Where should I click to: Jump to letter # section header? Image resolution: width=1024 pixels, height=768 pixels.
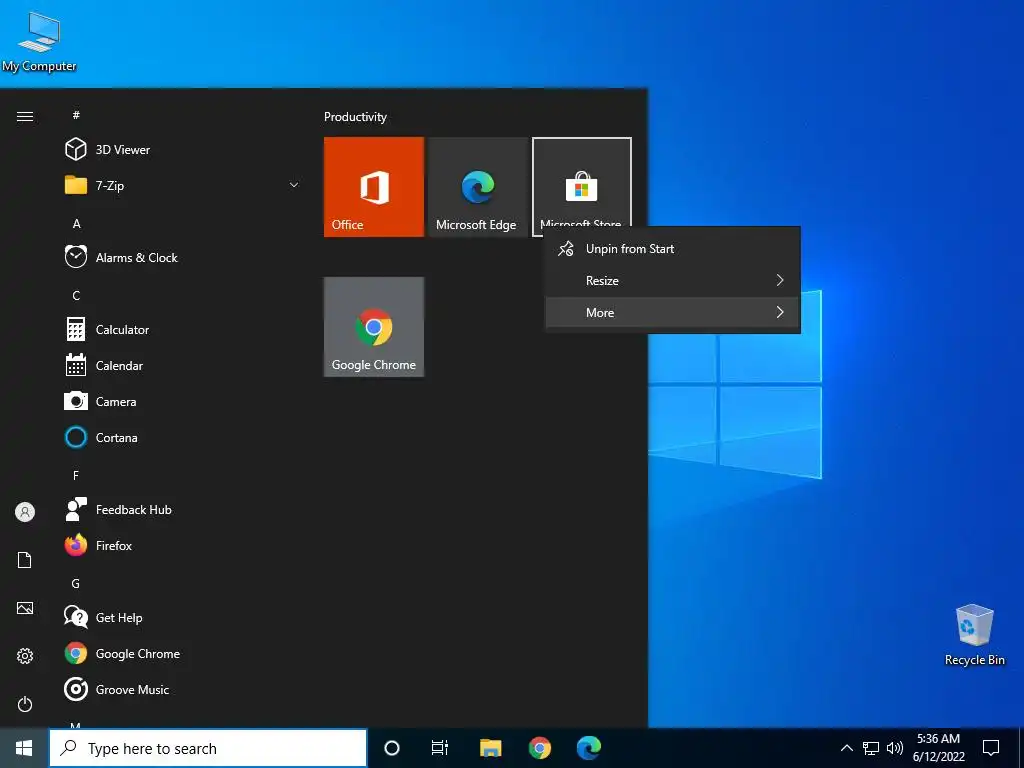pos(76,115)
